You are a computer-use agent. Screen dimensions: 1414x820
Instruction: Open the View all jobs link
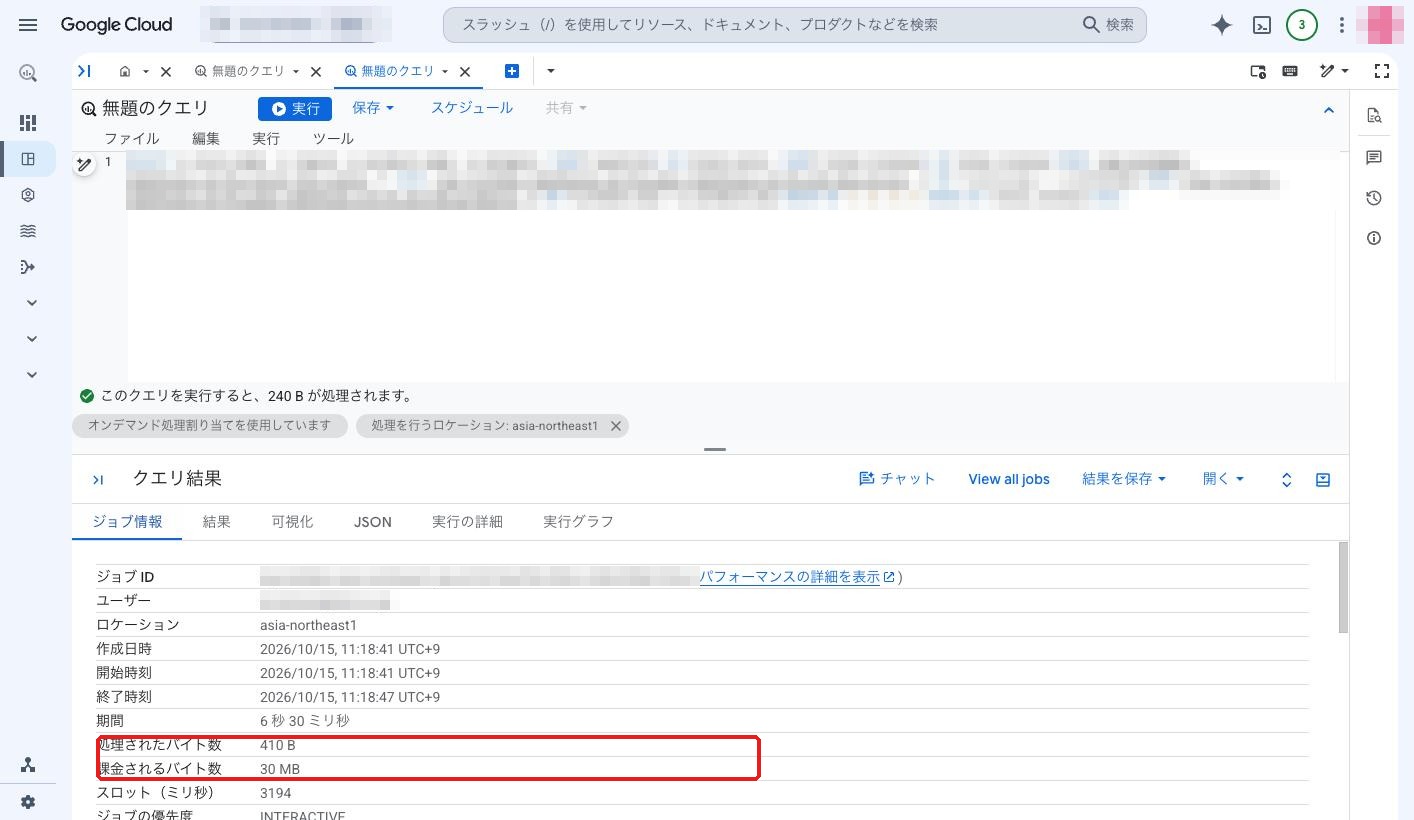tap(1009, 479)
